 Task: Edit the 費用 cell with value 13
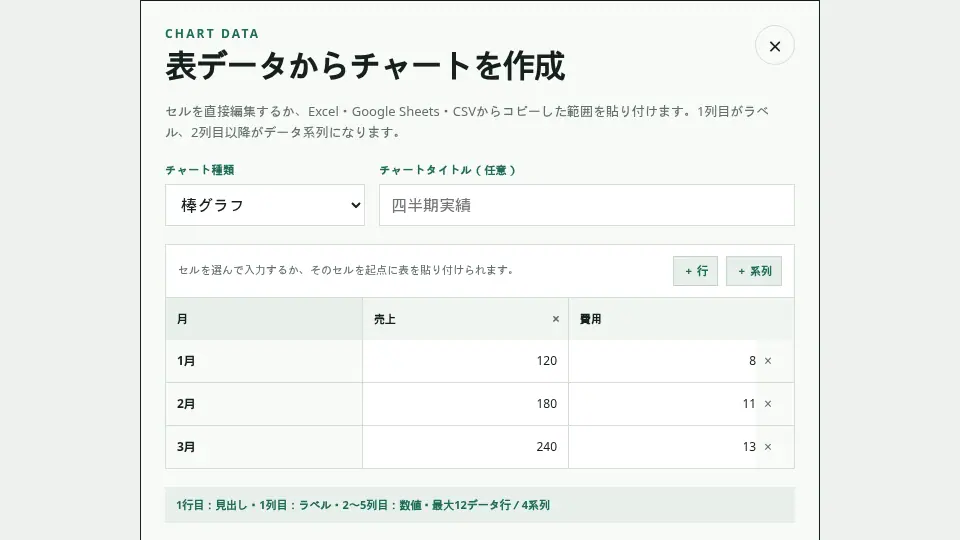pyautogui.click(x=664, y=447)
